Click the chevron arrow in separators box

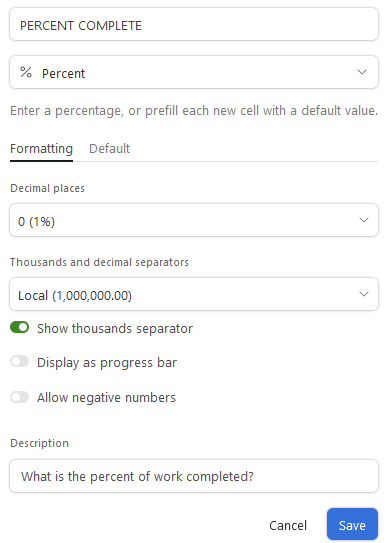point(364,294)
